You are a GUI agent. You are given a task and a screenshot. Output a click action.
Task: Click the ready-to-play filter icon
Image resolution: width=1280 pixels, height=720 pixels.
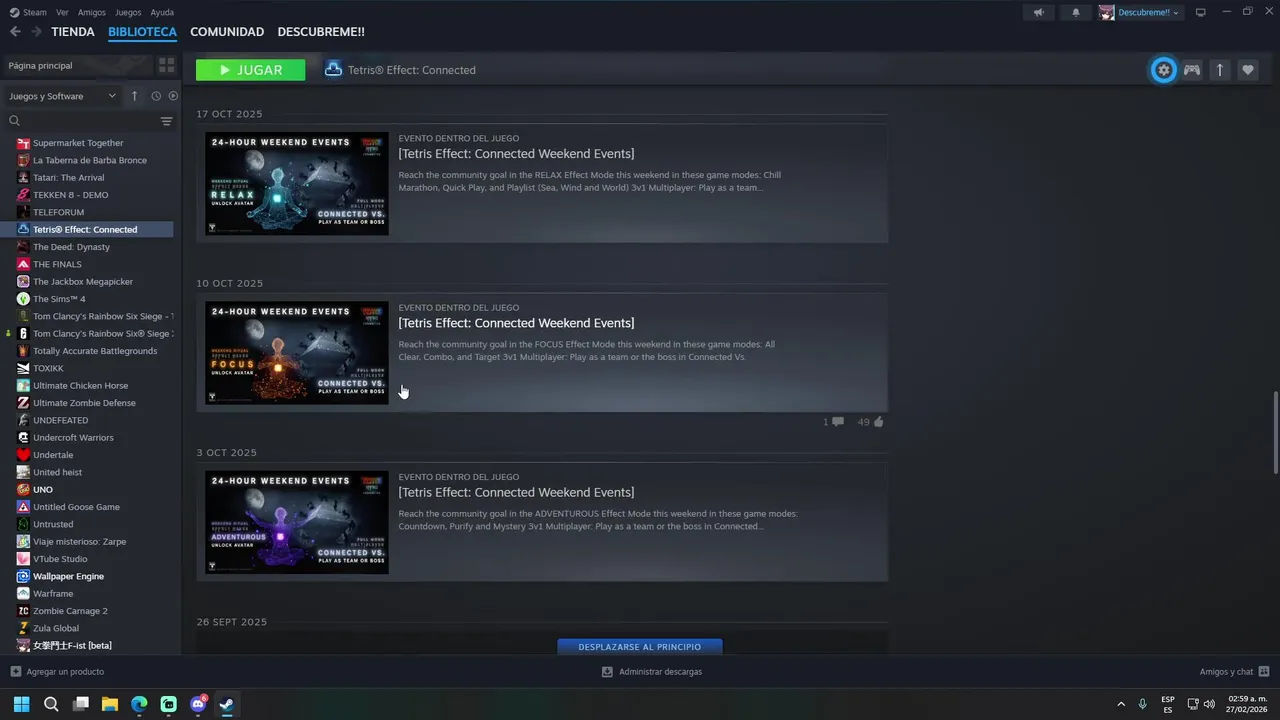pos(173,96)
